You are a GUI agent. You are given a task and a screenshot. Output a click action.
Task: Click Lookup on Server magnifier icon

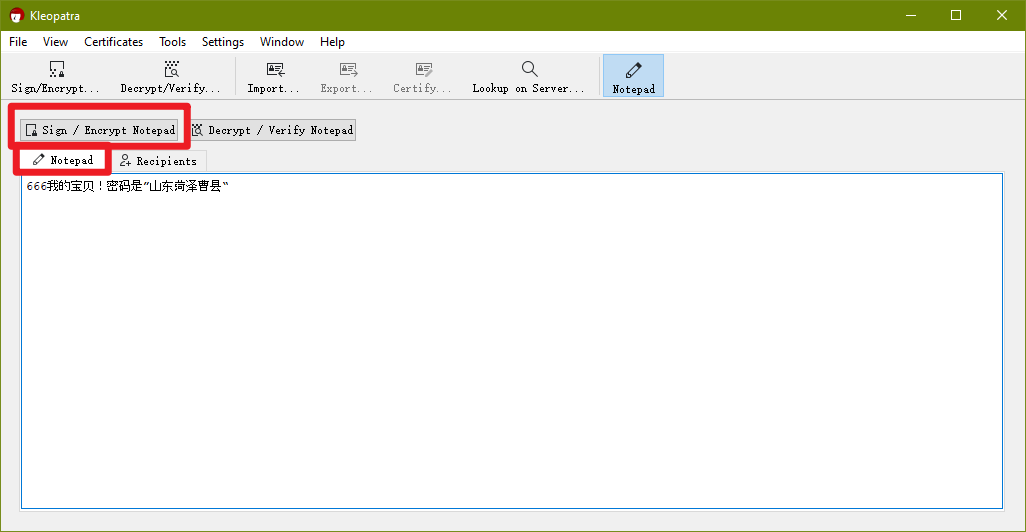click(529, 69)
